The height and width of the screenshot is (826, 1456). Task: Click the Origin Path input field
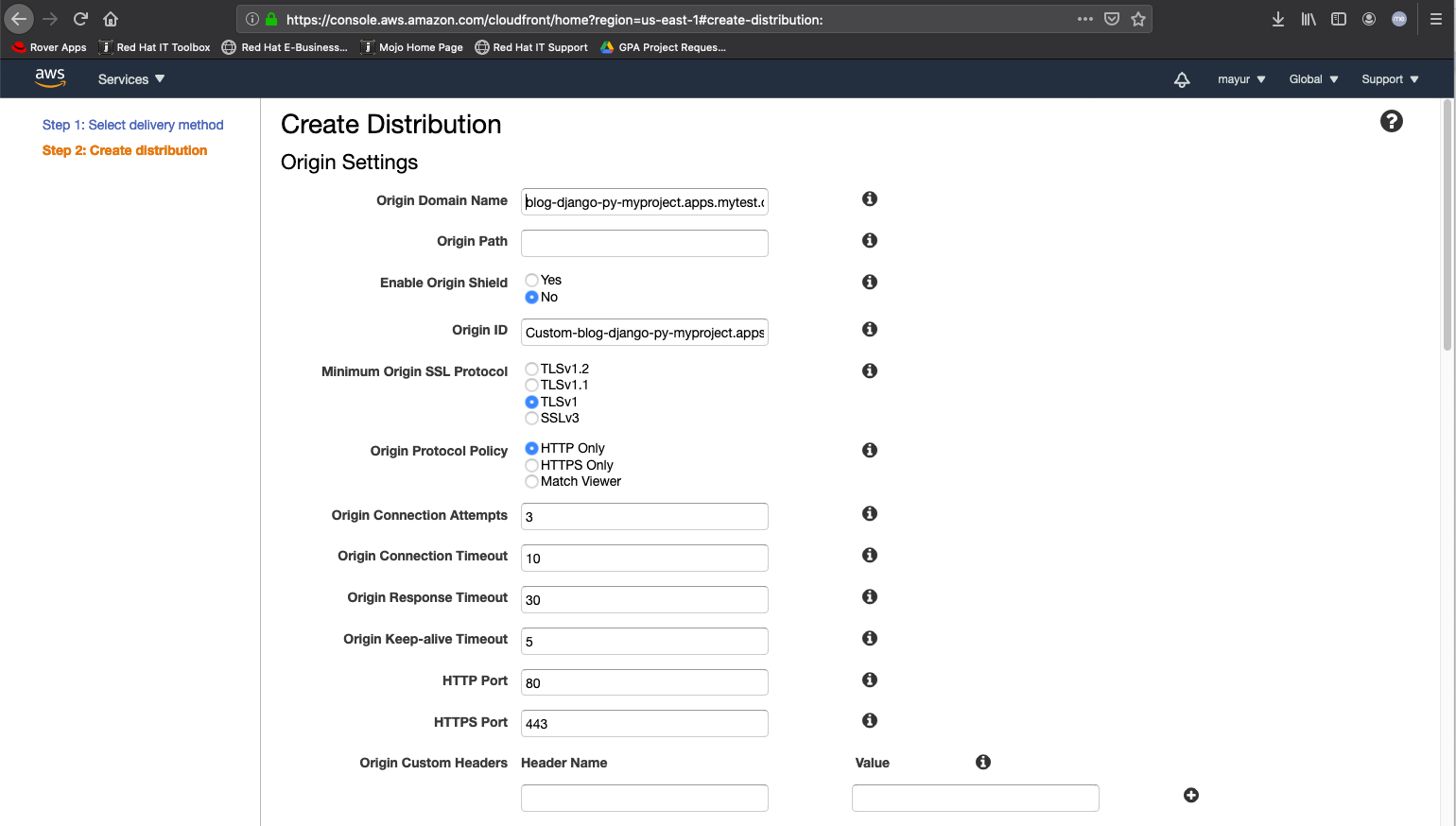click(x=644, y=243)
